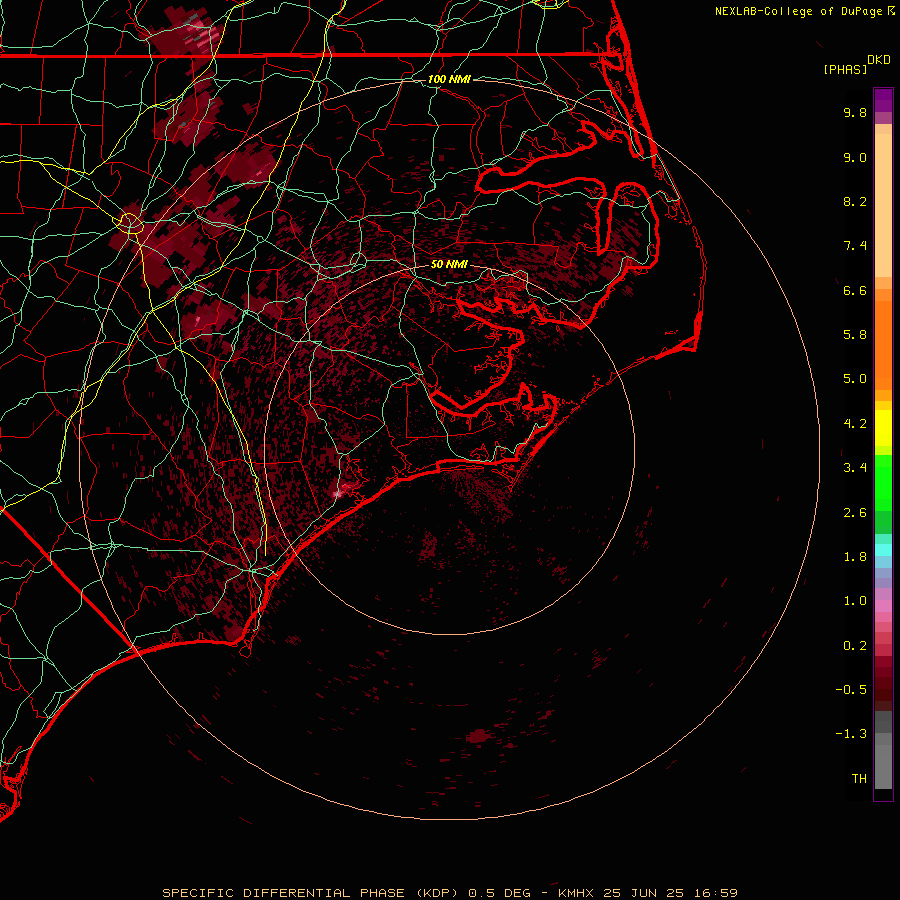
Task: Click the 4.2 legend value
Action: point(855,424)
